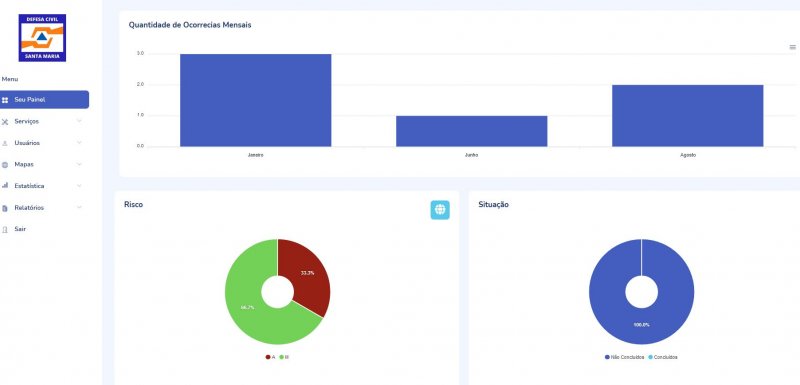800x385 pixels.
Task: Click the Junho axis label
Action: [471, 155]
